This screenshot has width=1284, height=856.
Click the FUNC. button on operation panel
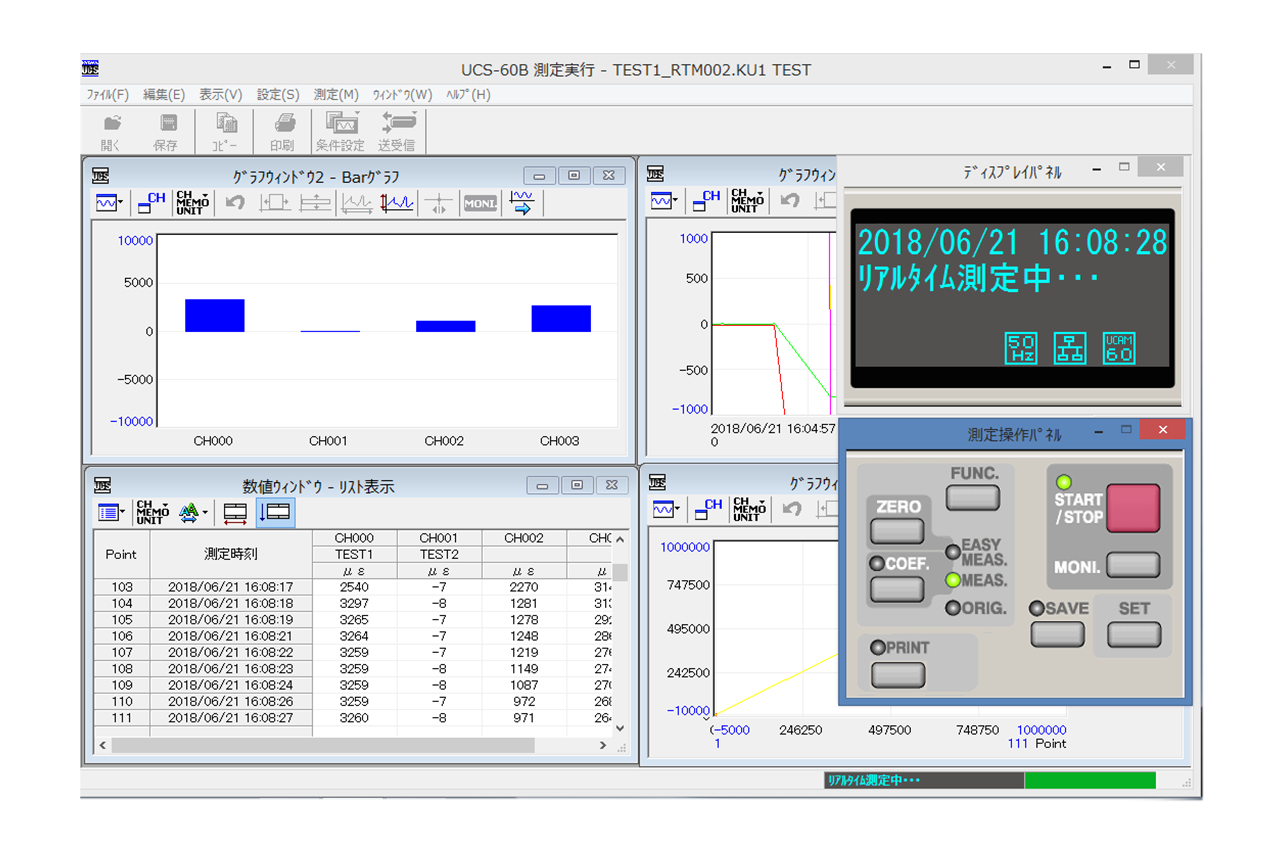click(x=974, y=497)
